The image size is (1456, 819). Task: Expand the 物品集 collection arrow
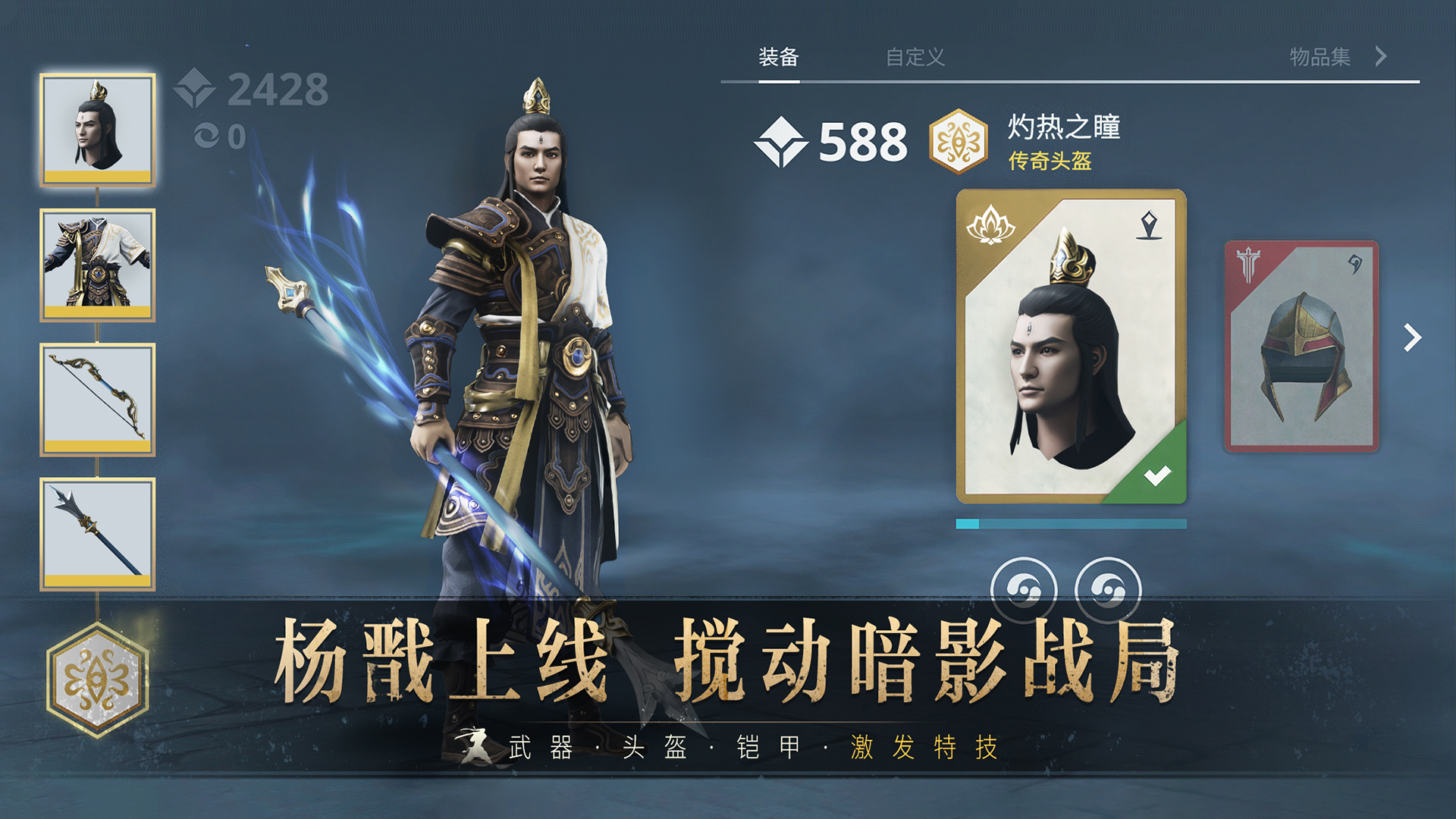coord(1381,56)
